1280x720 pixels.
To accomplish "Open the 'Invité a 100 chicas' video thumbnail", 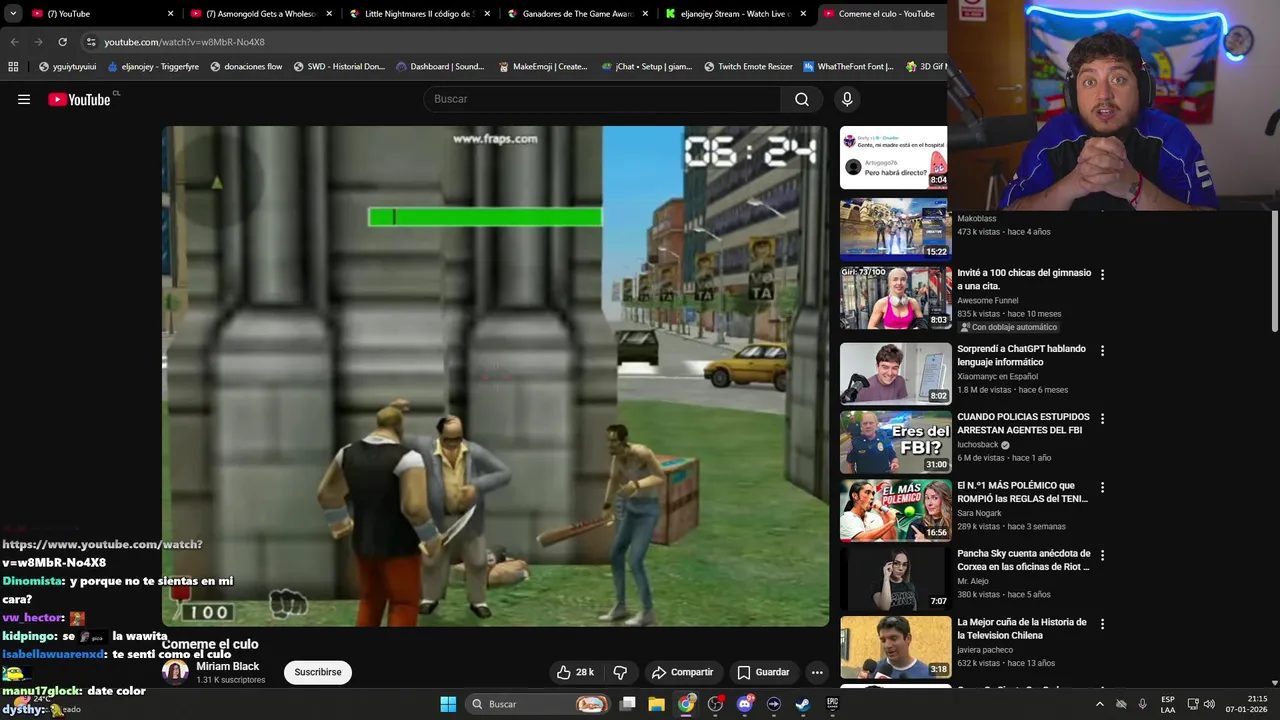I will pos(895,298).
